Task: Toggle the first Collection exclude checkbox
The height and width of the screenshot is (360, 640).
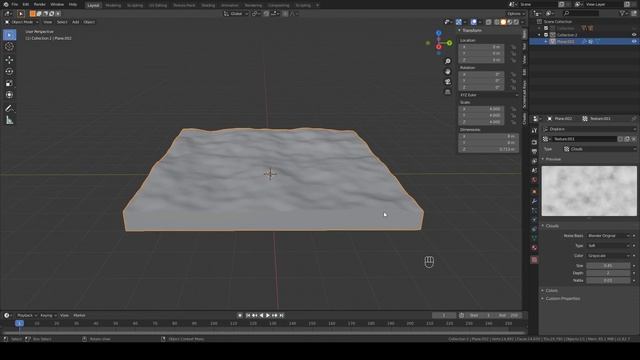Action: pyautogui.click(x=546, y=29)
